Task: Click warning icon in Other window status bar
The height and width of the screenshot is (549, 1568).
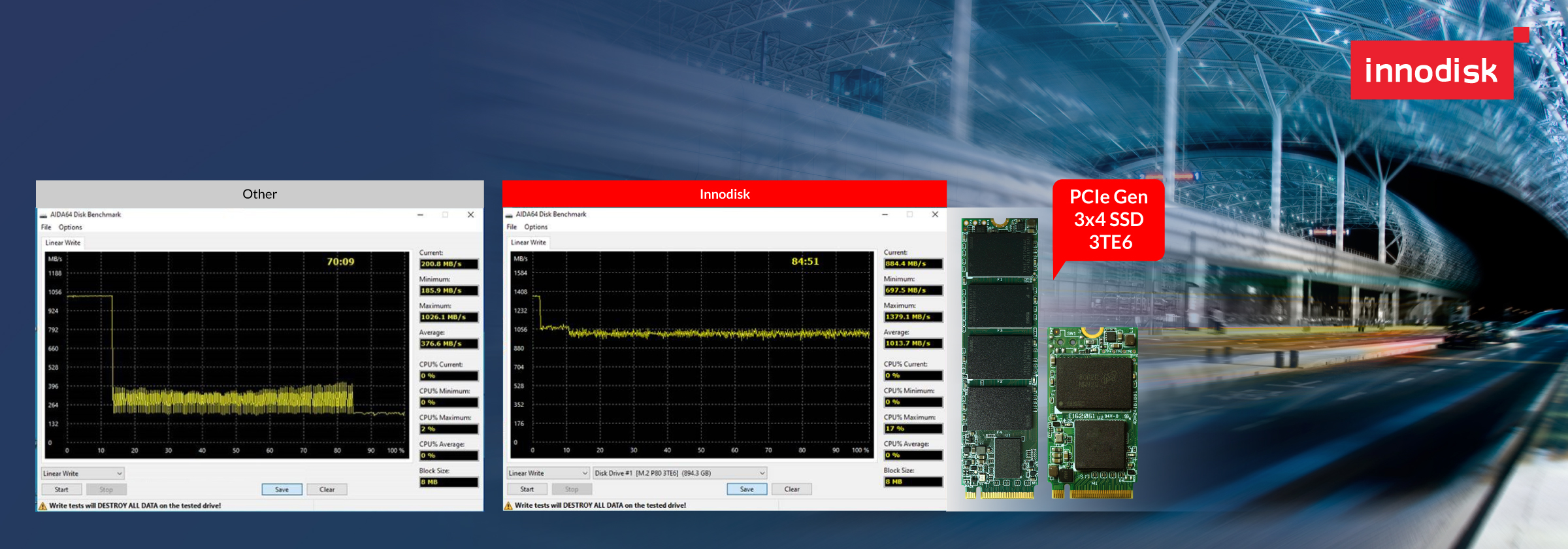Action: [43, 506]
